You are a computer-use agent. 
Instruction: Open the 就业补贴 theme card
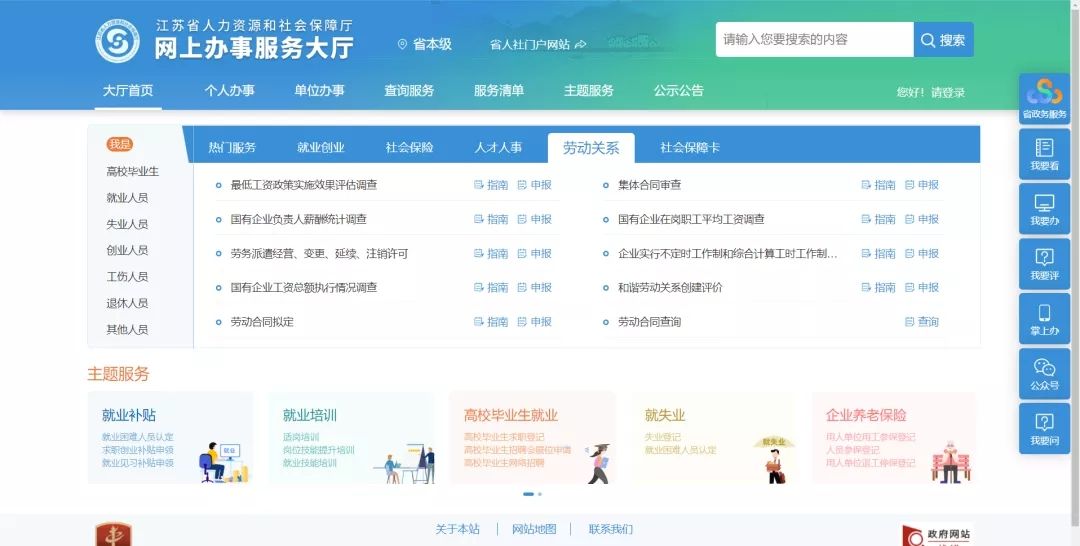170,437
